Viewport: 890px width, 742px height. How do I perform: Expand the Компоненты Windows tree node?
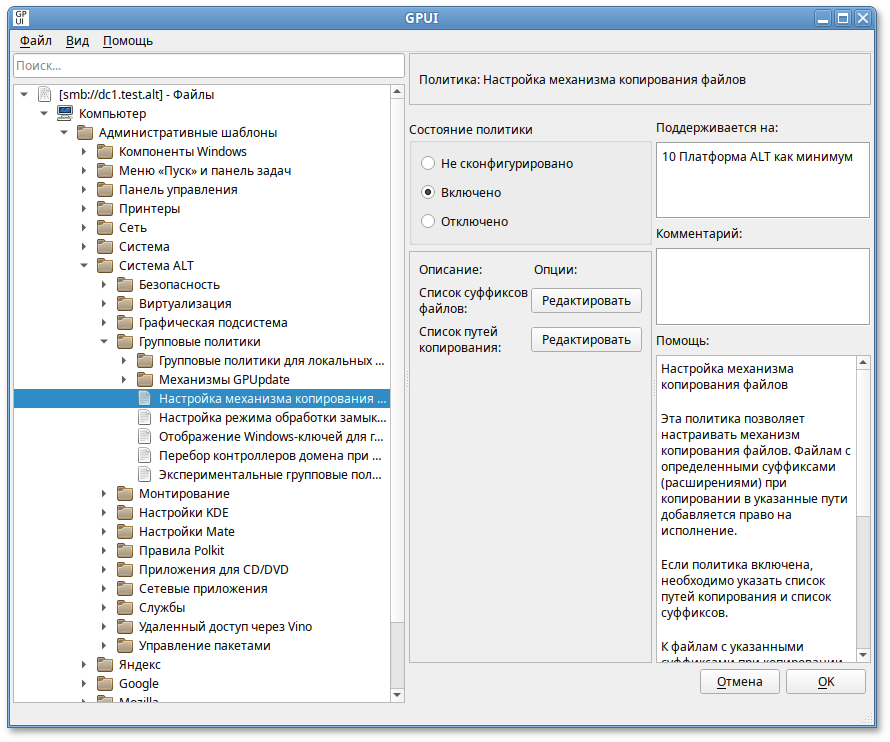tap(84, 152)
